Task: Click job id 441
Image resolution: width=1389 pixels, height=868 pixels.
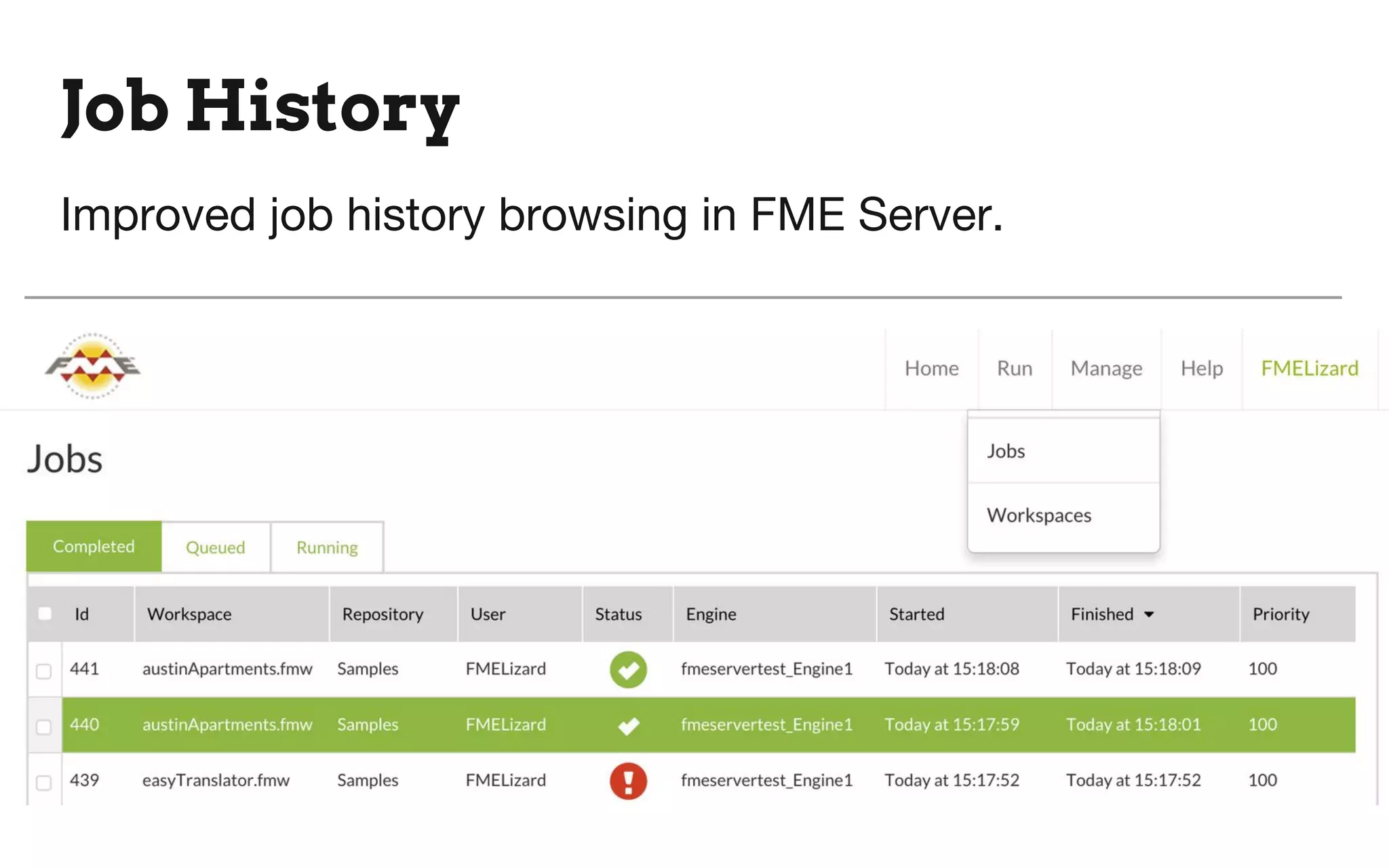Action: [84, 669]
